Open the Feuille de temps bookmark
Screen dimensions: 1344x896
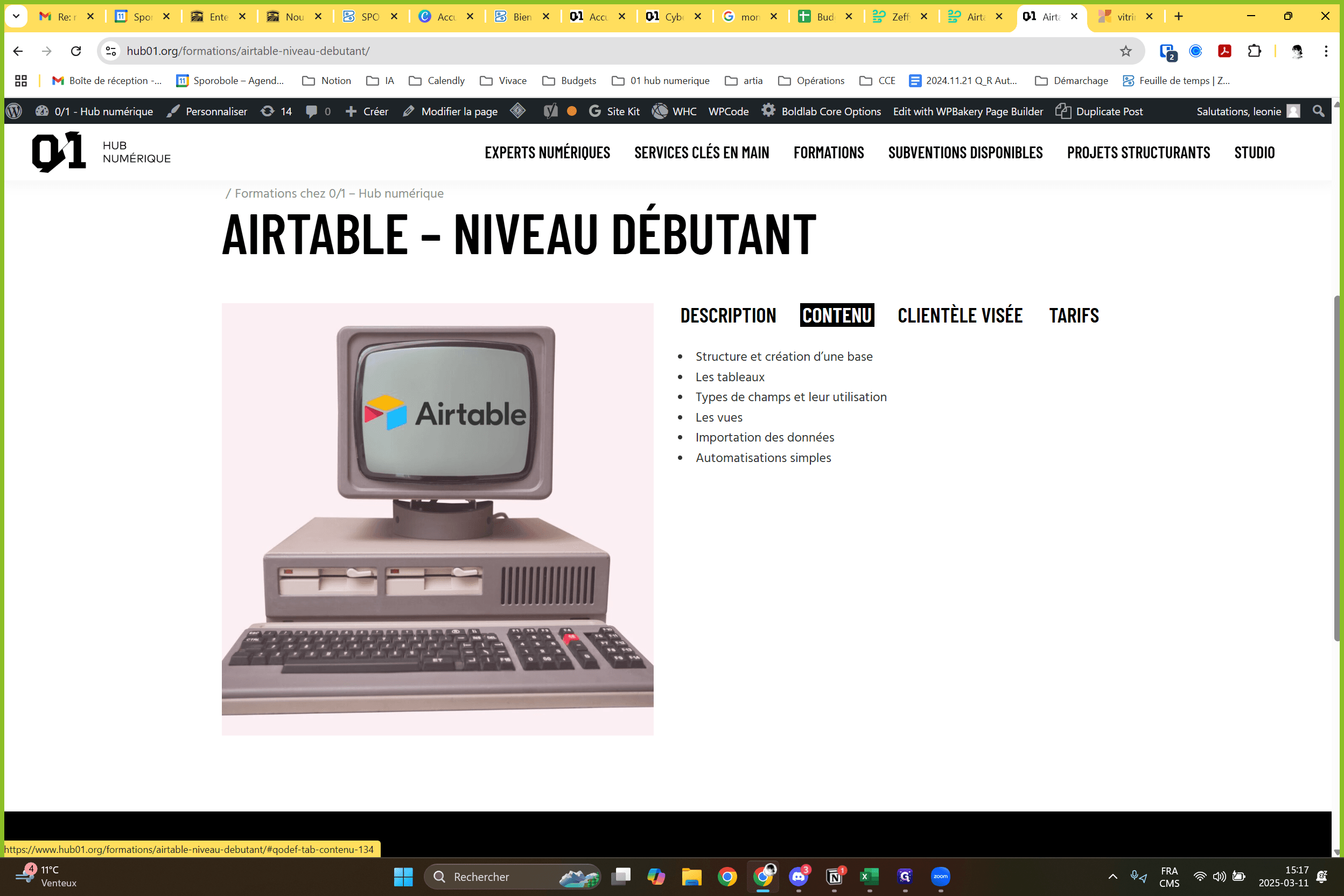tap(1176, 81)
